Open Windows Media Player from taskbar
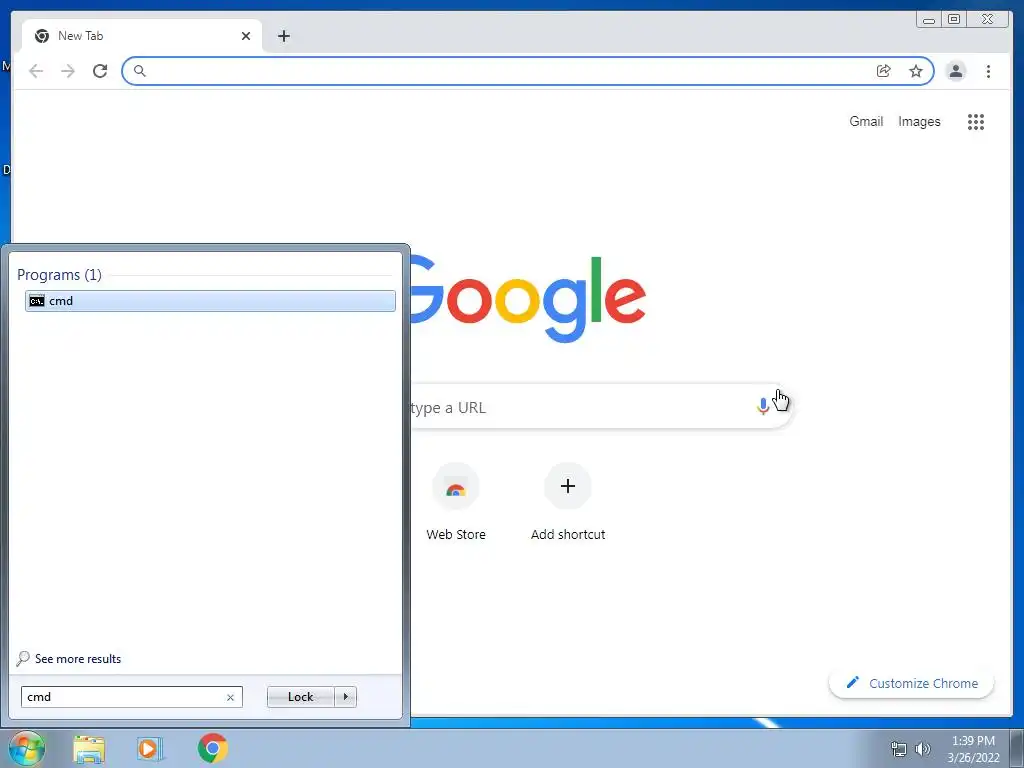This screenshot has height=768, width=1024. click(150, 748)
